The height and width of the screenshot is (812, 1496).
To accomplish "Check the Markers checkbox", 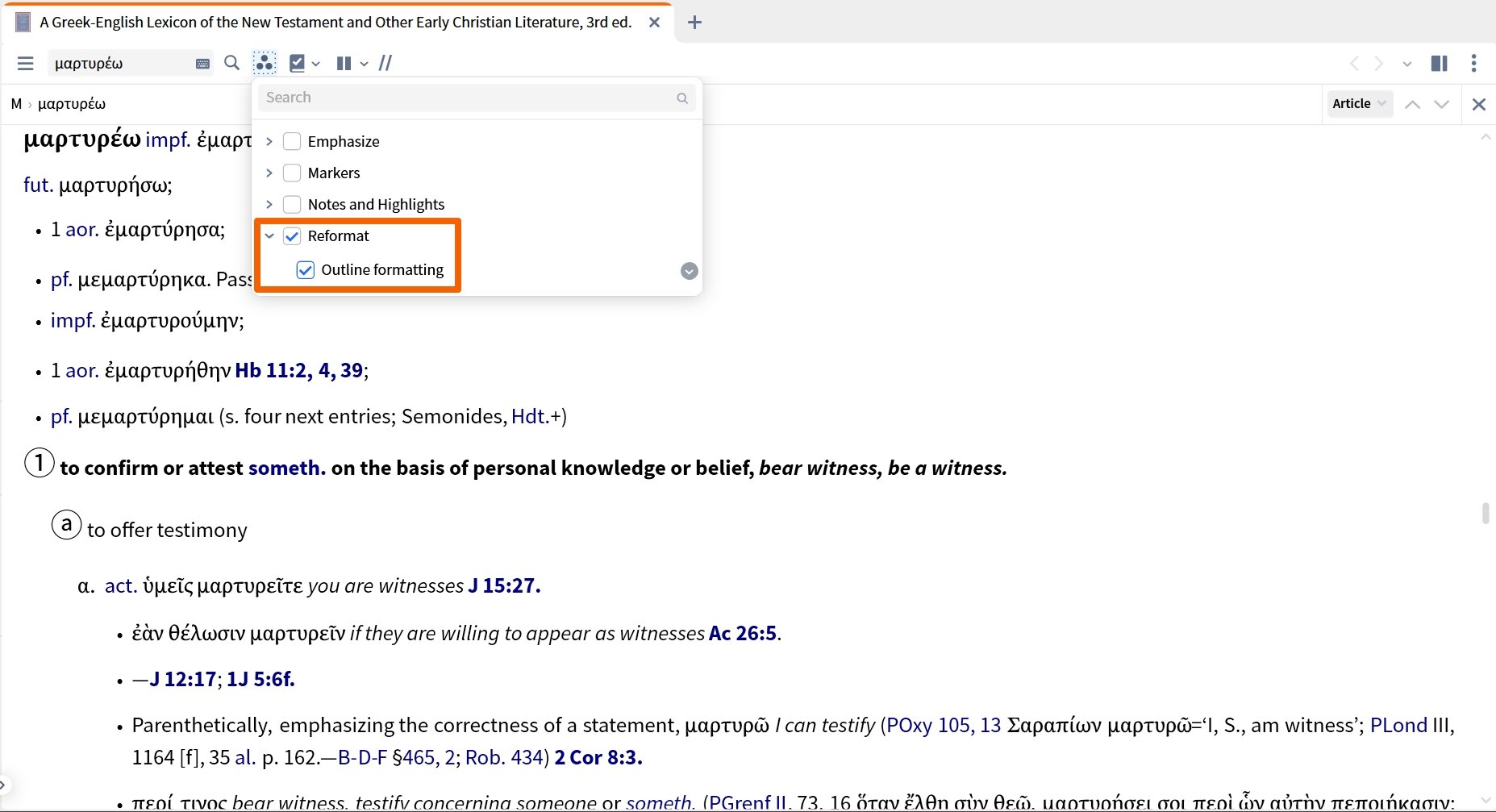I will tap(292, 173).
